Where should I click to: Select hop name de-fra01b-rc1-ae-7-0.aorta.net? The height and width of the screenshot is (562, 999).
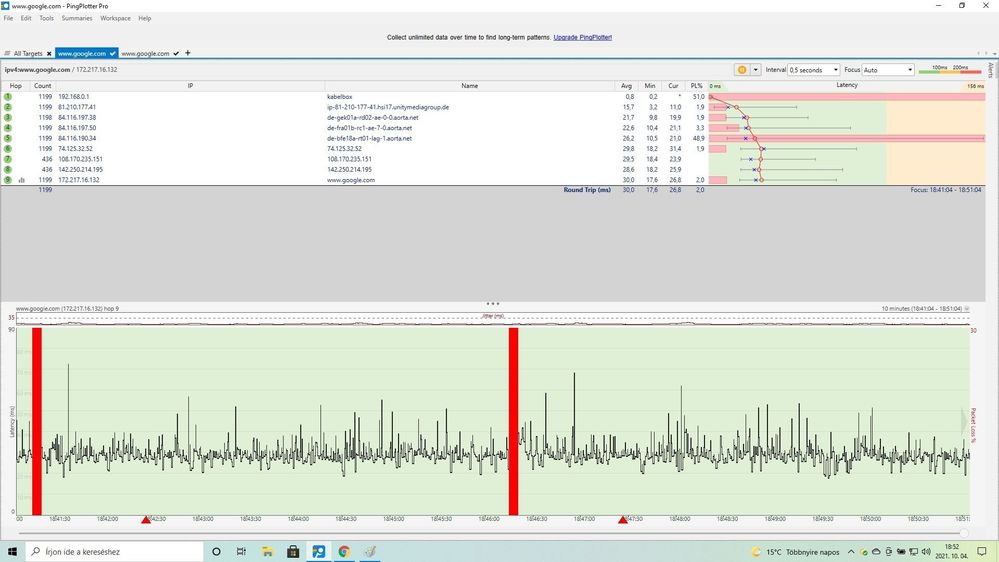tap(370, 128)
